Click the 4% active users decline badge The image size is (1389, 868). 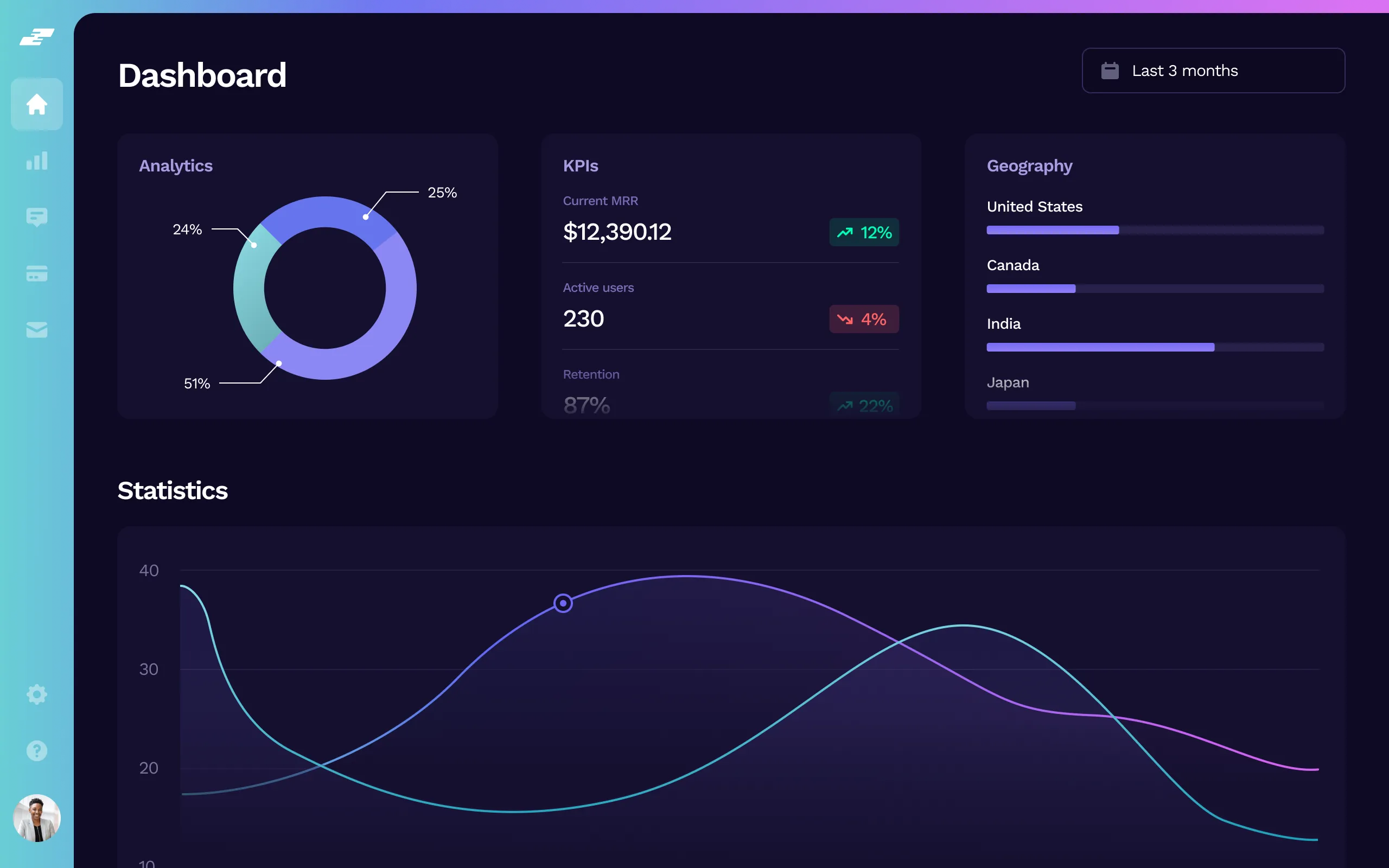pyautogui.click(x=864, y=319)
